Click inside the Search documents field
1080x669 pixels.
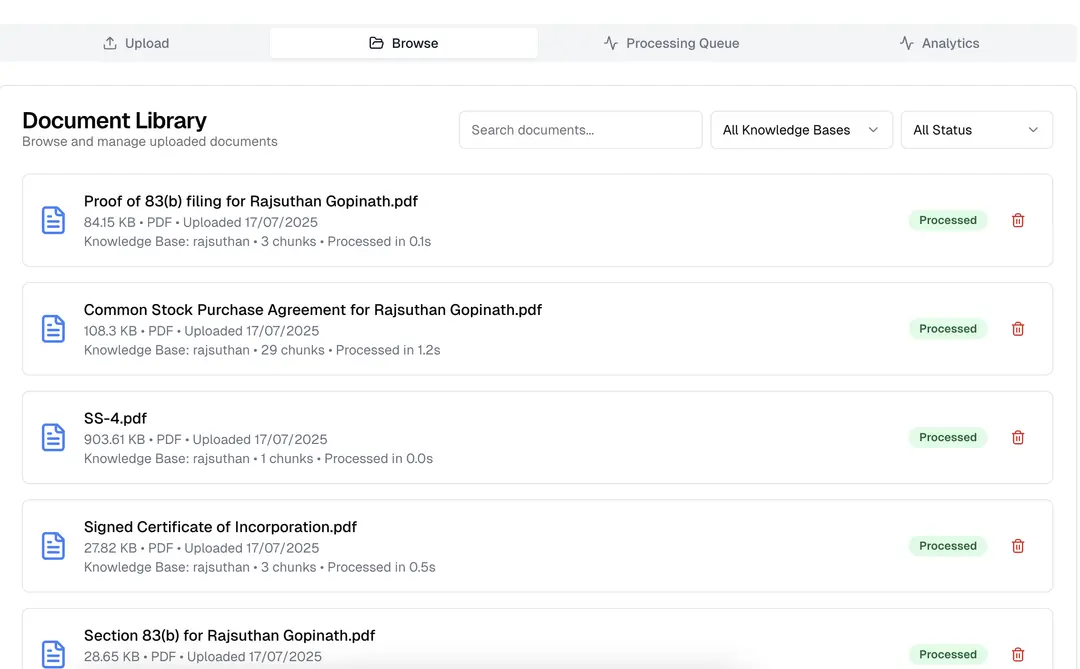[580, 129]
